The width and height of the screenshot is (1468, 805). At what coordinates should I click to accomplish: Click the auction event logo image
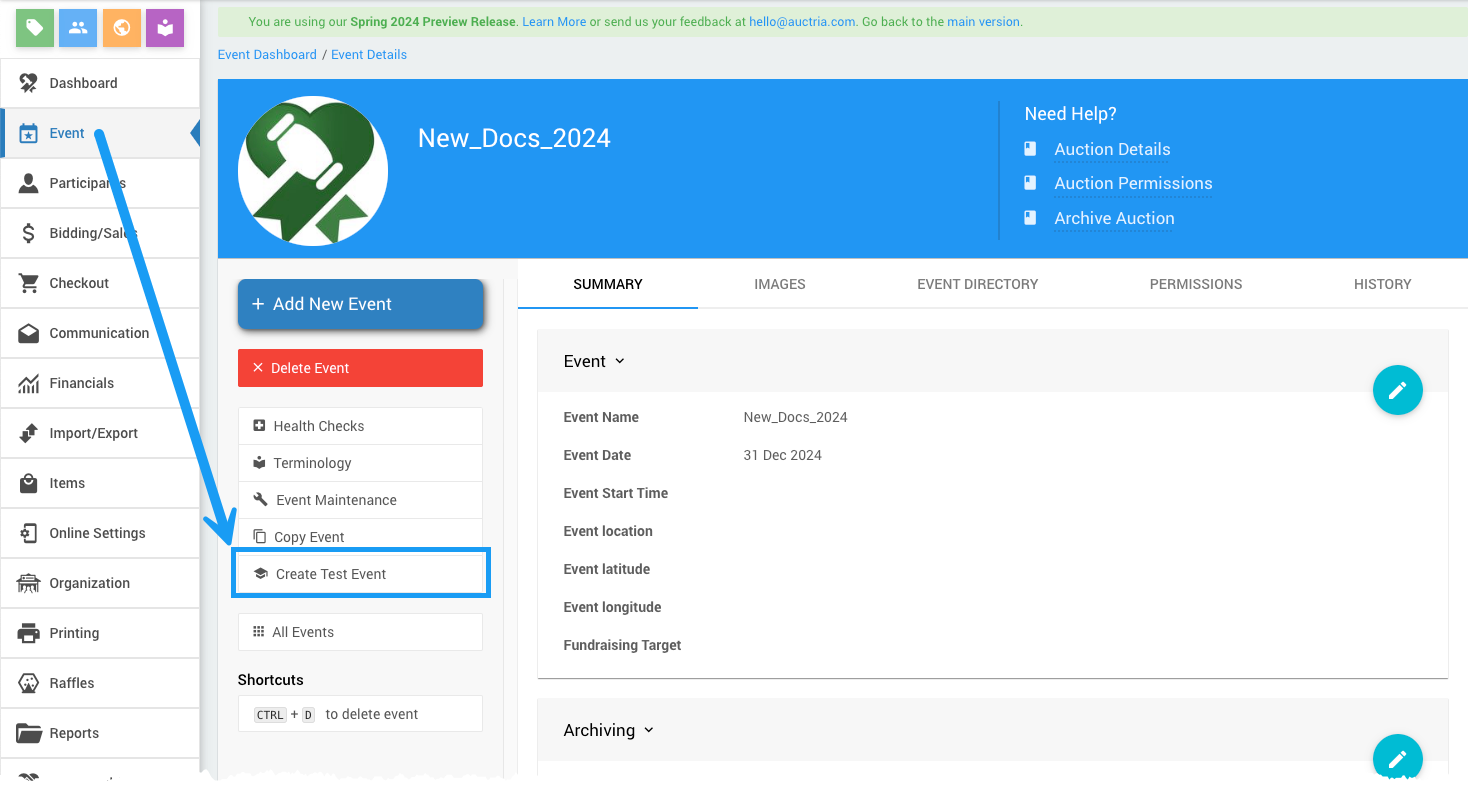313,171
